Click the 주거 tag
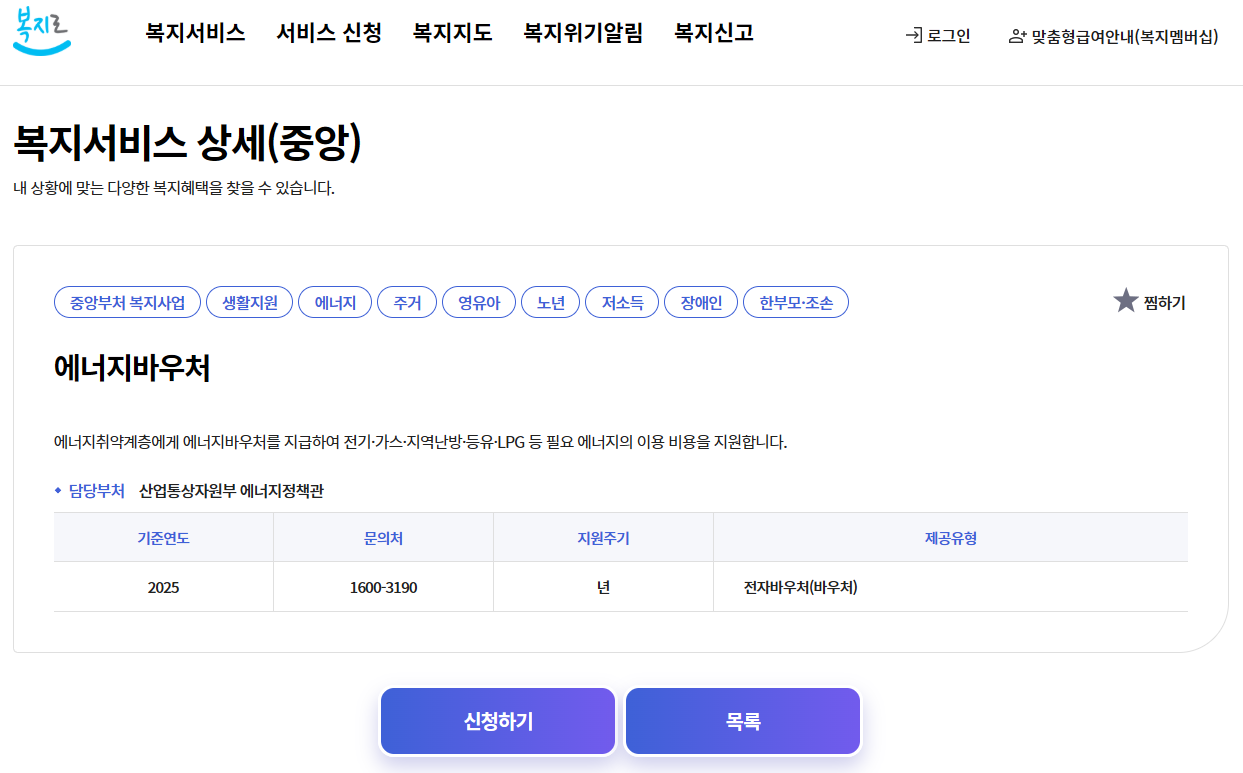The image size is (1243, 773). click(407, 303)
